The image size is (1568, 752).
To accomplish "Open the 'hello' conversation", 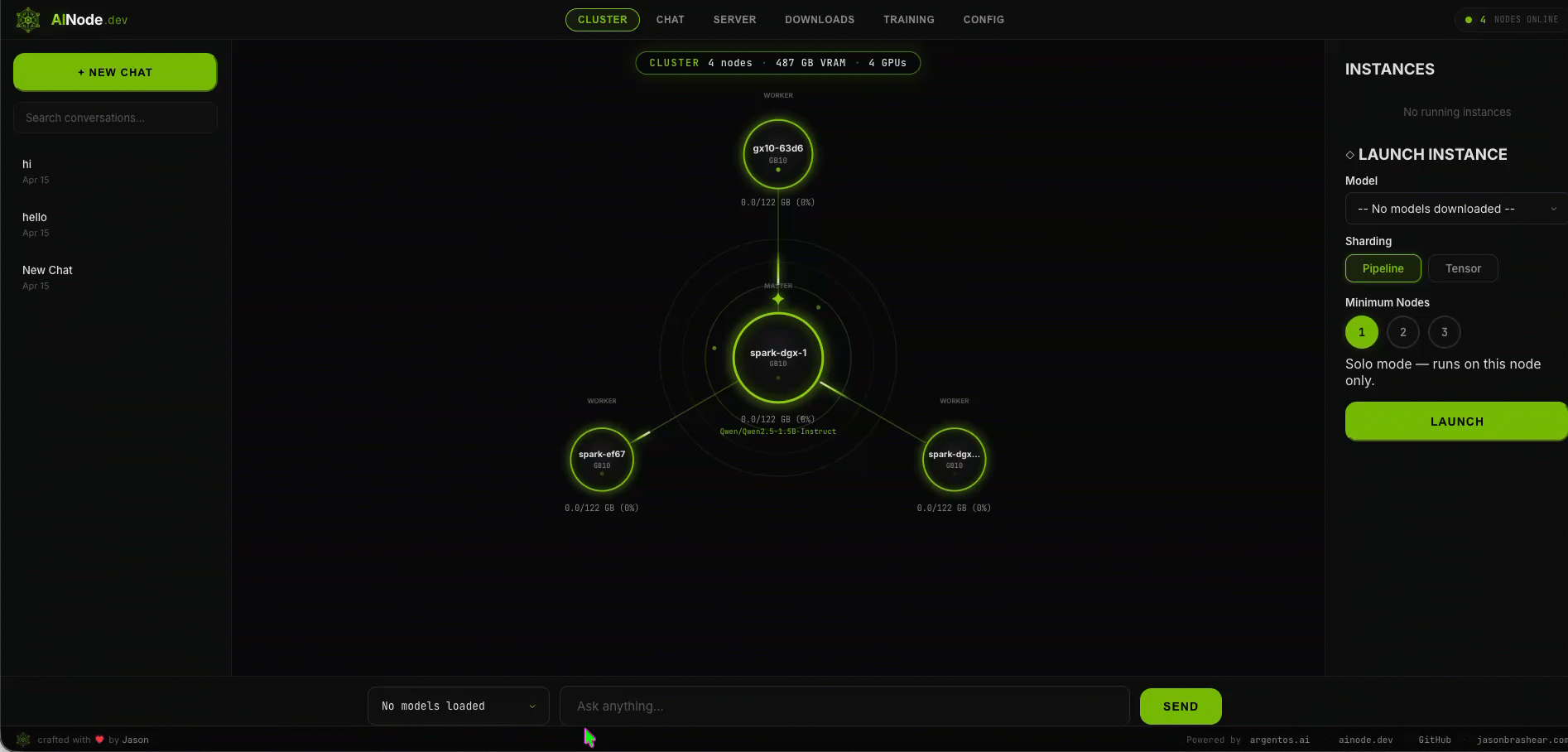I will tap(115, 224).
